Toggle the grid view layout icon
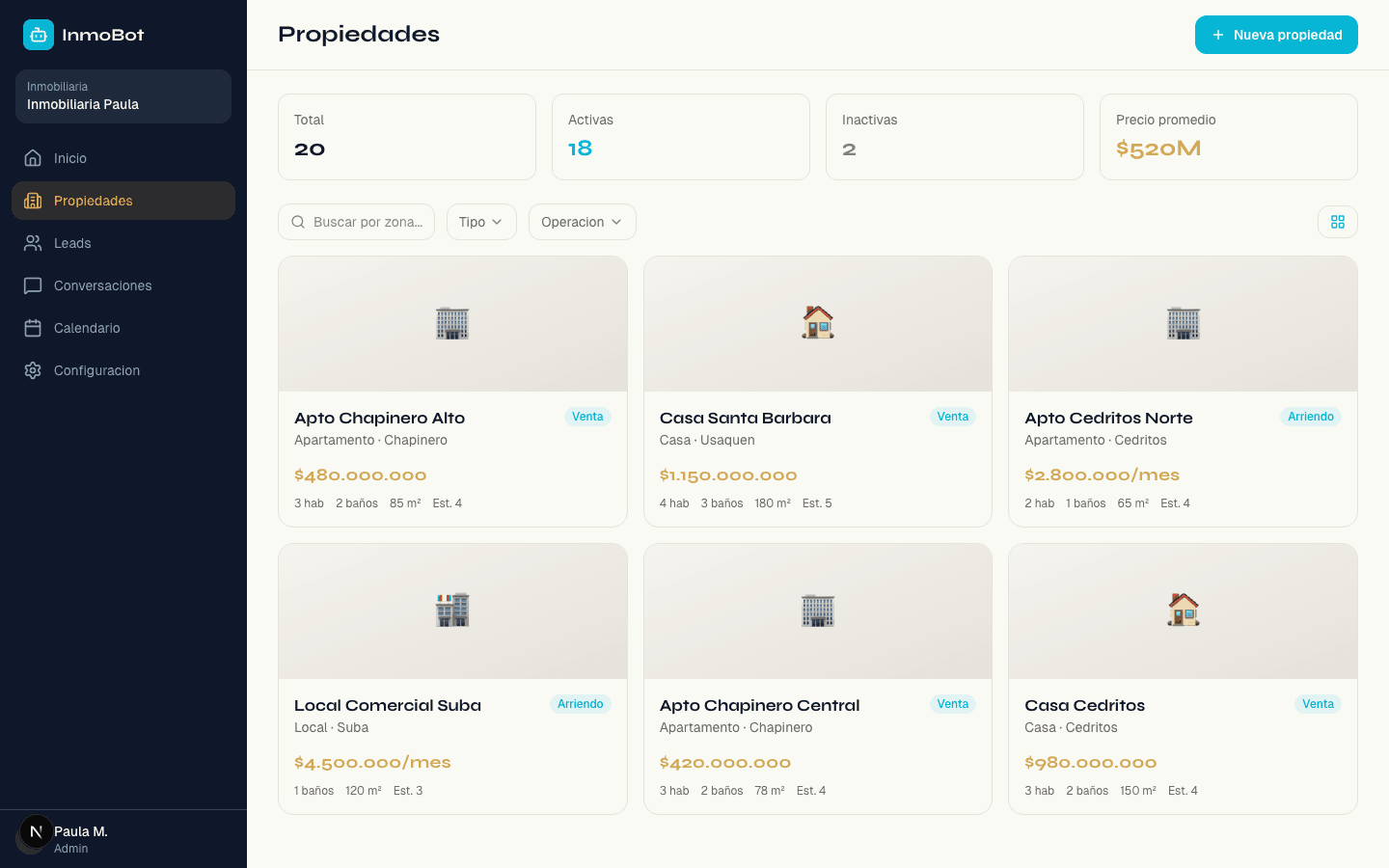The width and height of the screenshot is (1389, 868). tap(1337, 222)
